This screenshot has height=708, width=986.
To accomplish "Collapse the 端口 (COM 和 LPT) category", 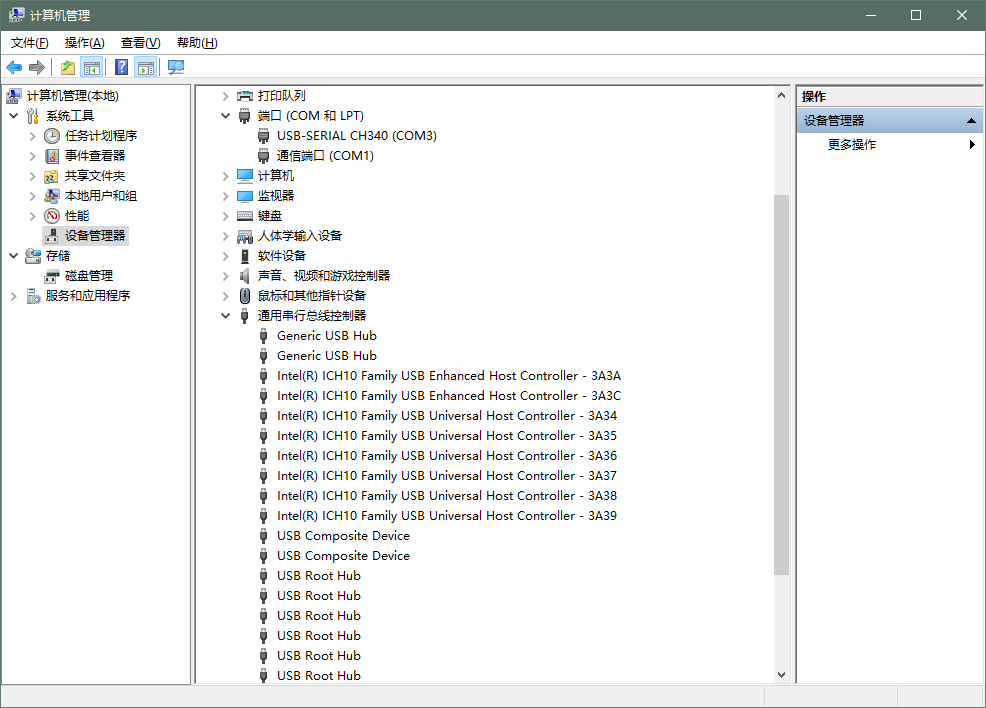I will point(225,116).
